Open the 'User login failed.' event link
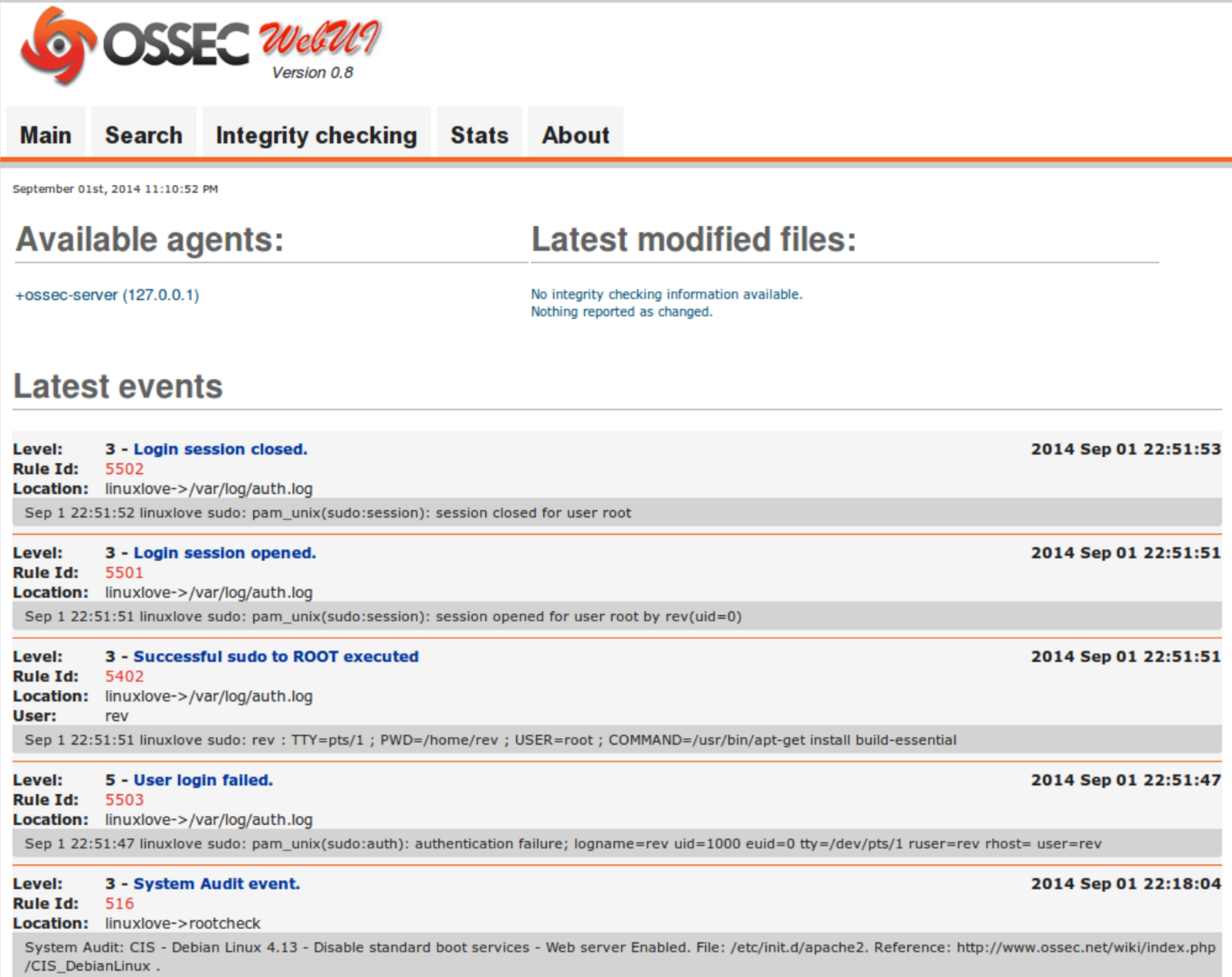This screenshot has width=1232, height=977. tap(203, 780)
